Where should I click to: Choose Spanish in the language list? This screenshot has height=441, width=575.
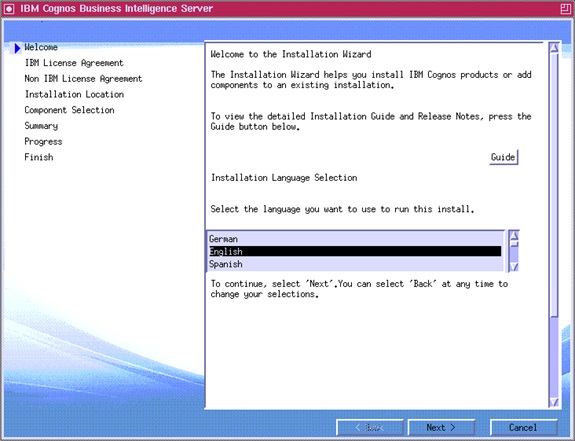point(355,264)
